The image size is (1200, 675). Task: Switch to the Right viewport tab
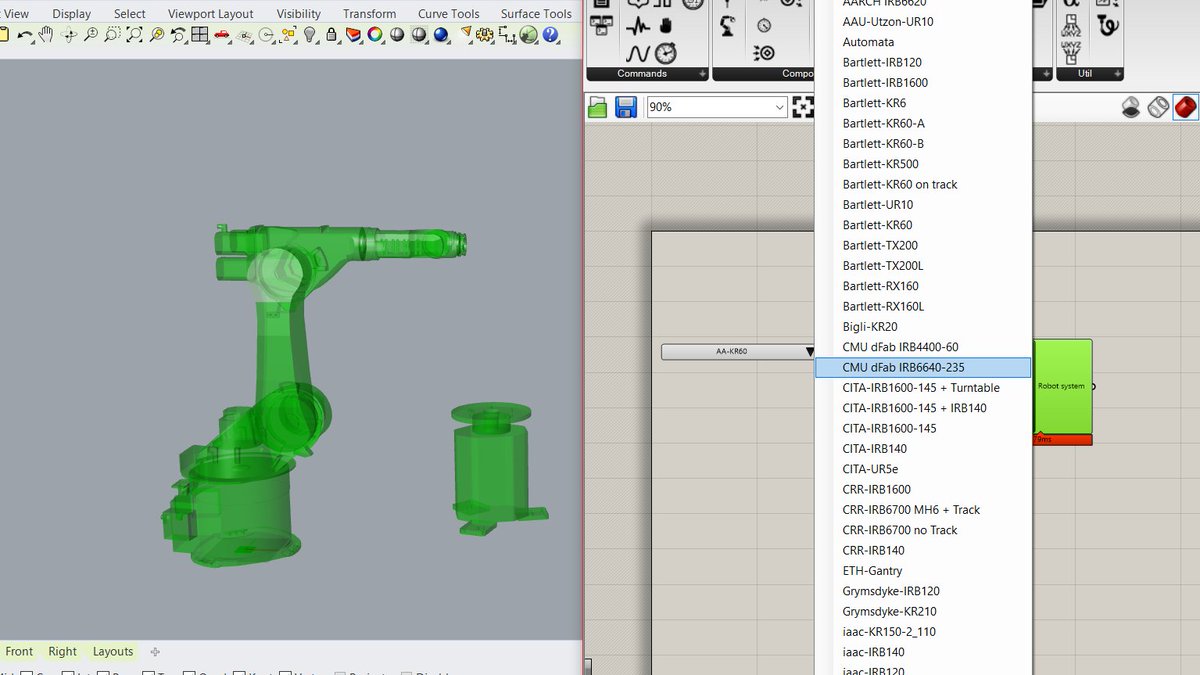coord(62,651)
